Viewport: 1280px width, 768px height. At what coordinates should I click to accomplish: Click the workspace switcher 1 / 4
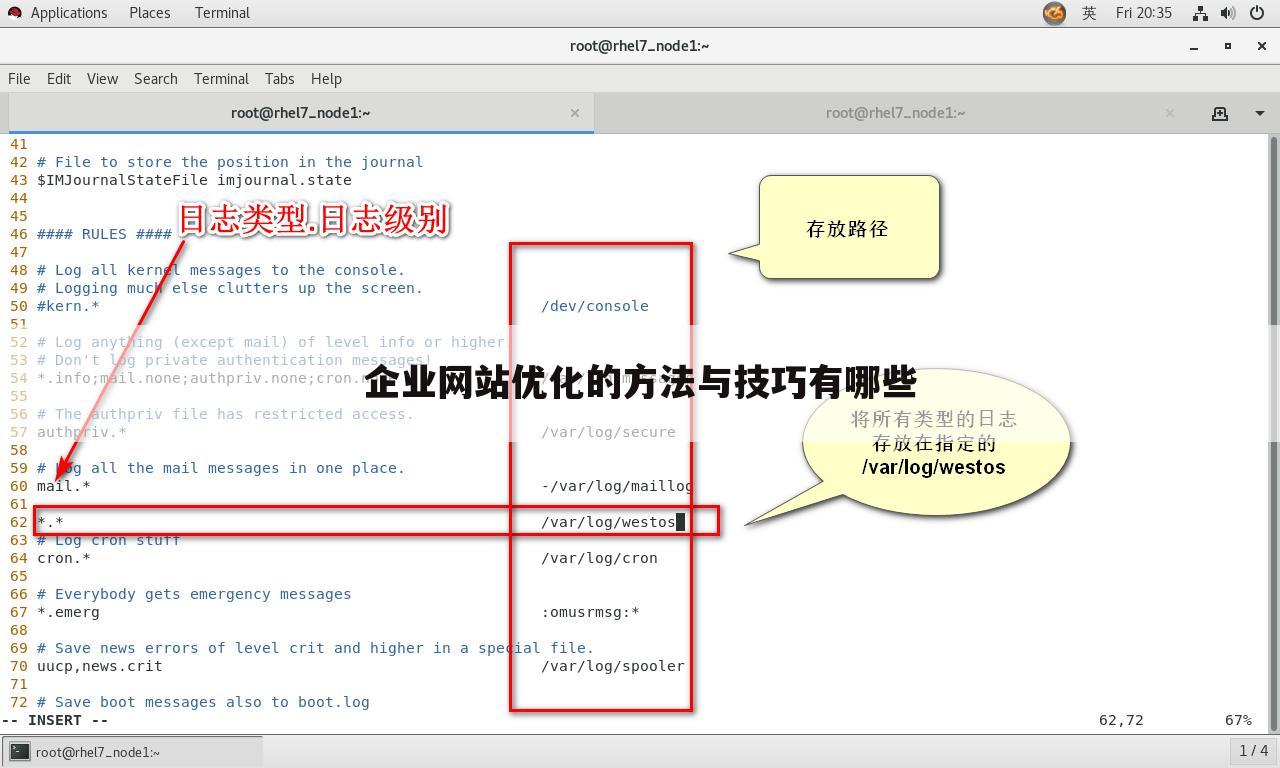tap(1253, 750)
